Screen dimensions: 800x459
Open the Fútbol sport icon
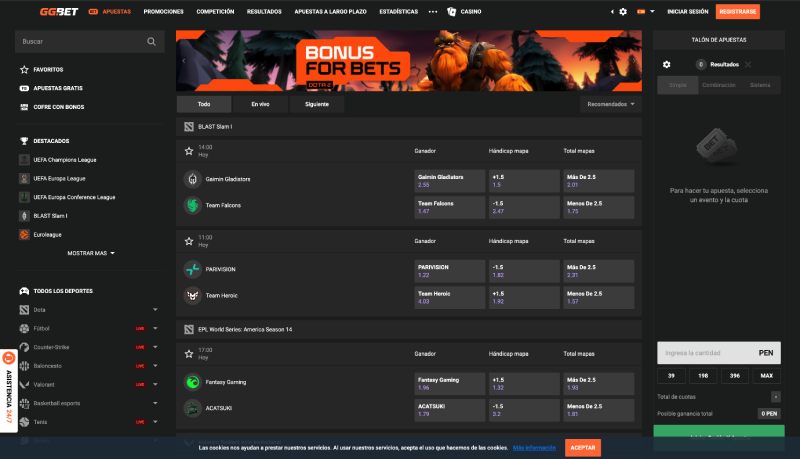pos(24,328)
